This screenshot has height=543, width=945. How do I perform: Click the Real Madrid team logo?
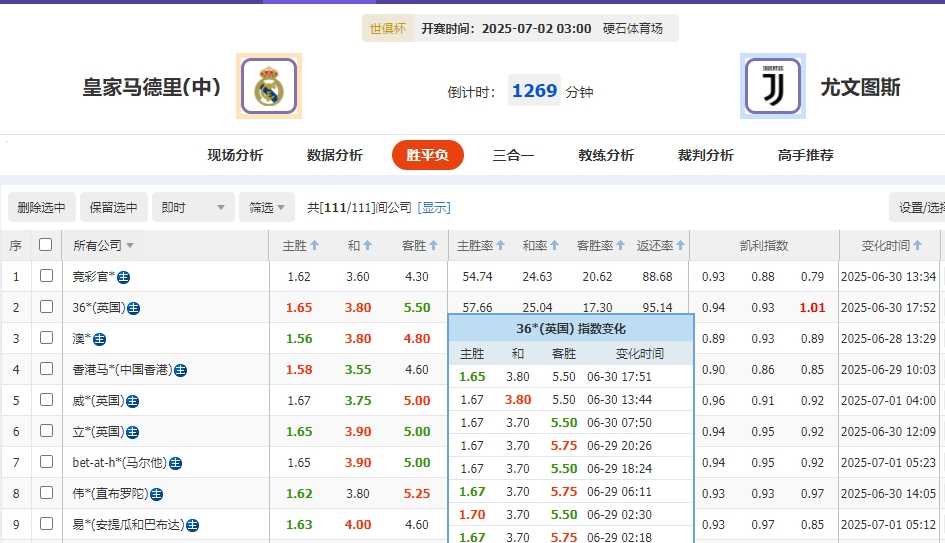(x=268, y=87)
